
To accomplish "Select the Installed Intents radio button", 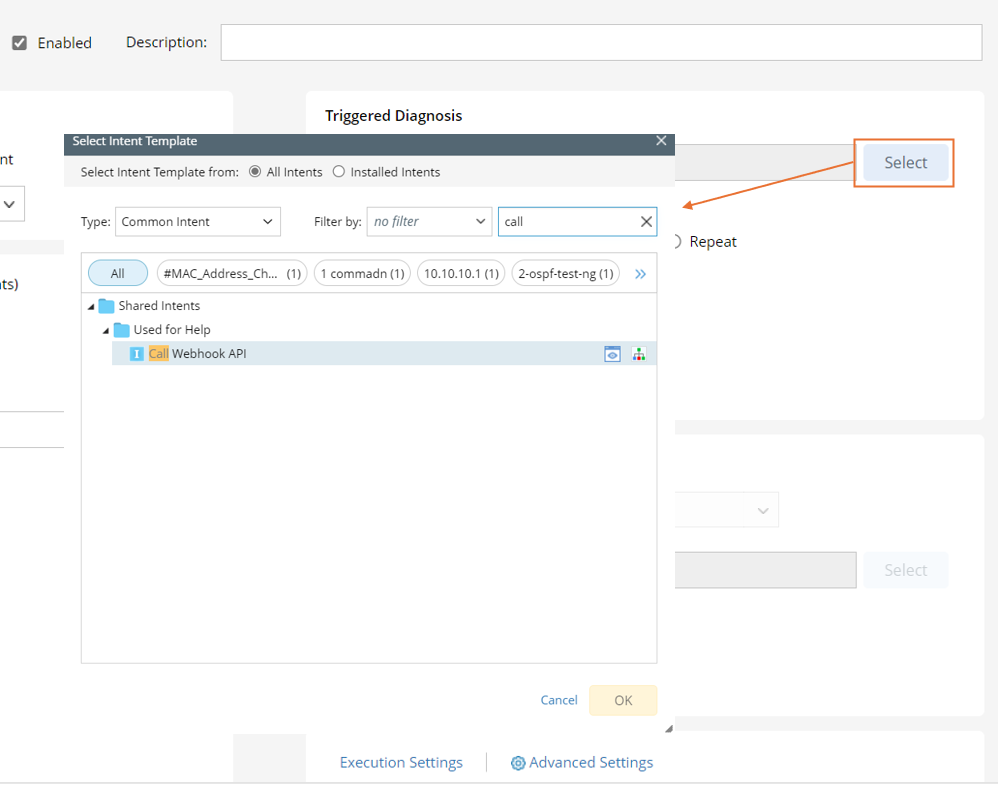I will click(339, 172).
